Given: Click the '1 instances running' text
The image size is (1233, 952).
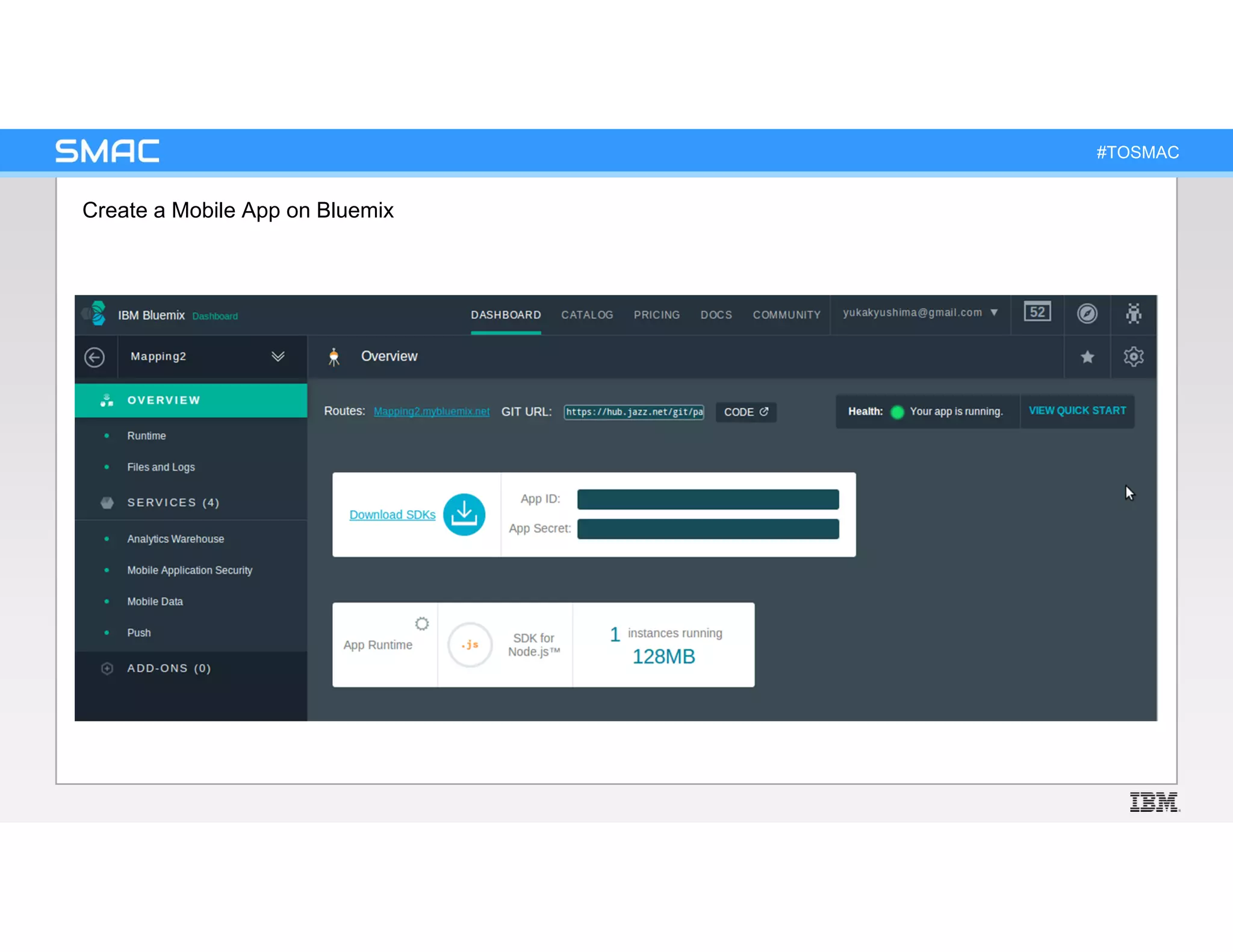Looking at the screenshot, I should tap(666, 634).
